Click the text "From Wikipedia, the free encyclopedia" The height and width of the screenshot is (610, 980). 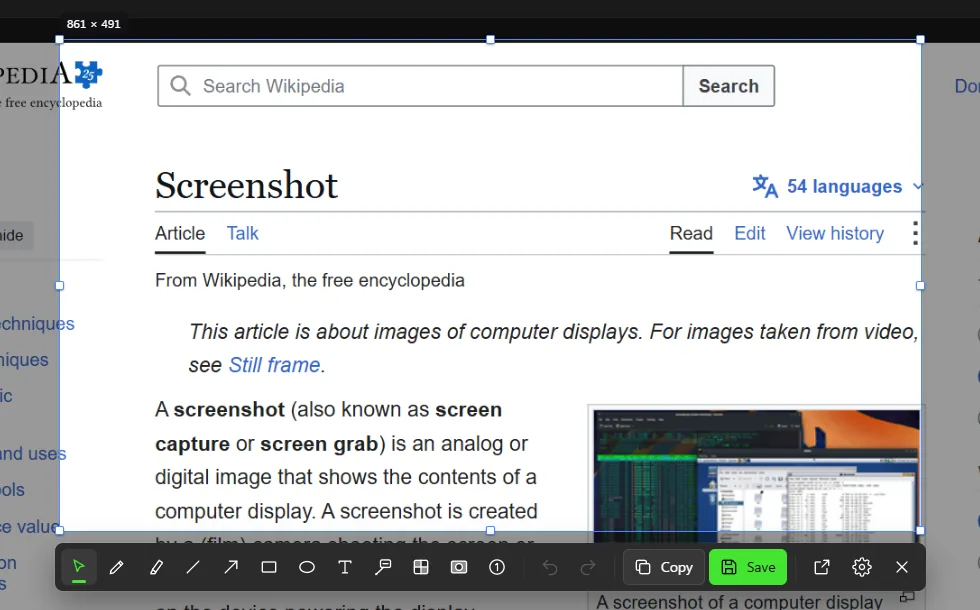coord(310,280)
